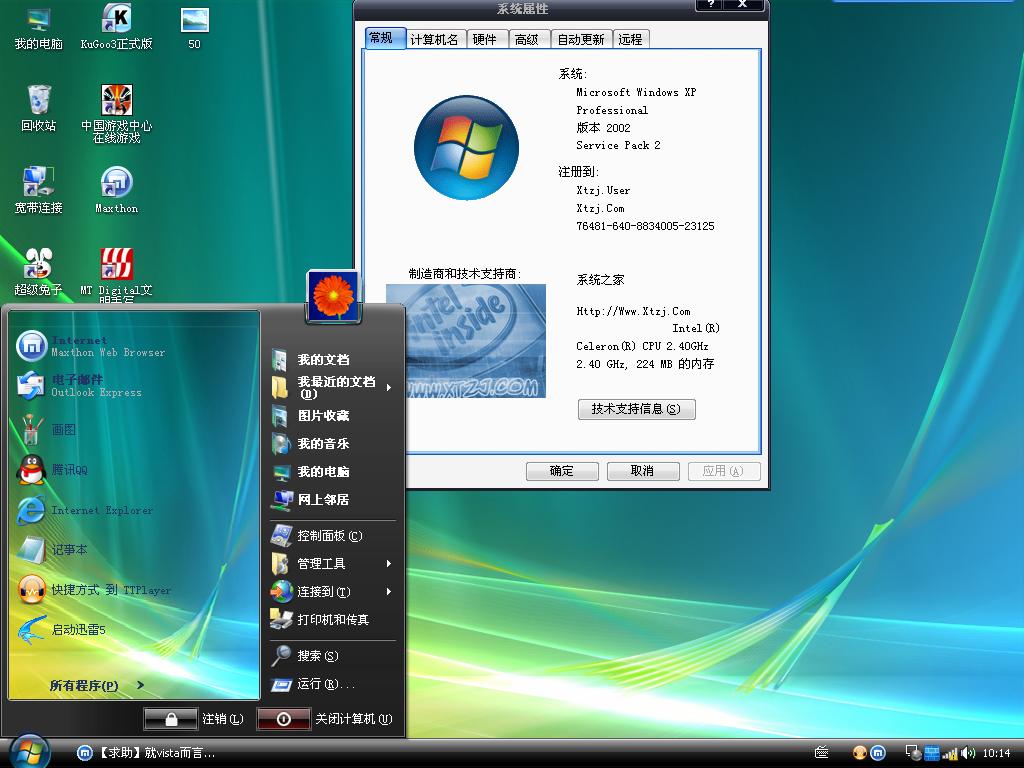Open Internet Explorer in Start menu
Image resolution: width=1024 pixels, height=768 pixels.
tap(101, 510)
